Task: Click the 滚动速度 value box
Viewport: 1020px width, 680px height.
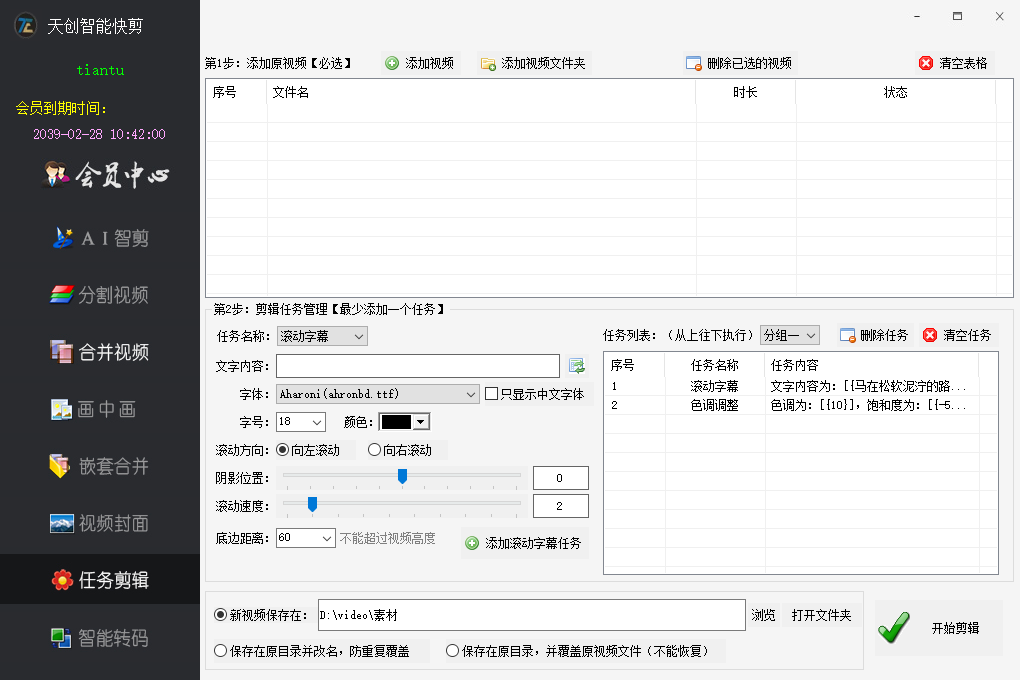Action: (x=561, y=506)
